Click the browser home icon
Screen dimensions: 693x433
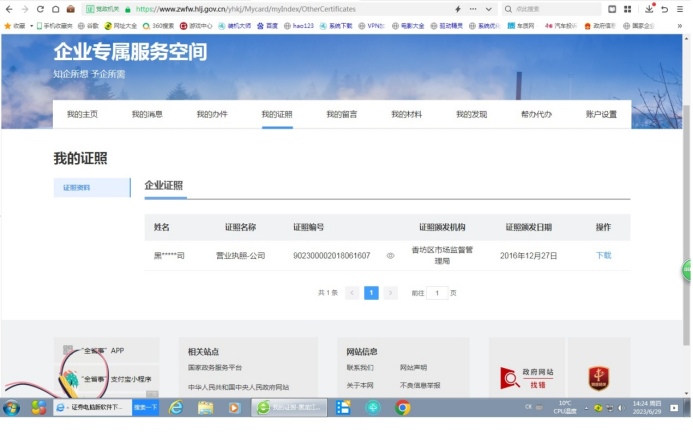point(55,9)
